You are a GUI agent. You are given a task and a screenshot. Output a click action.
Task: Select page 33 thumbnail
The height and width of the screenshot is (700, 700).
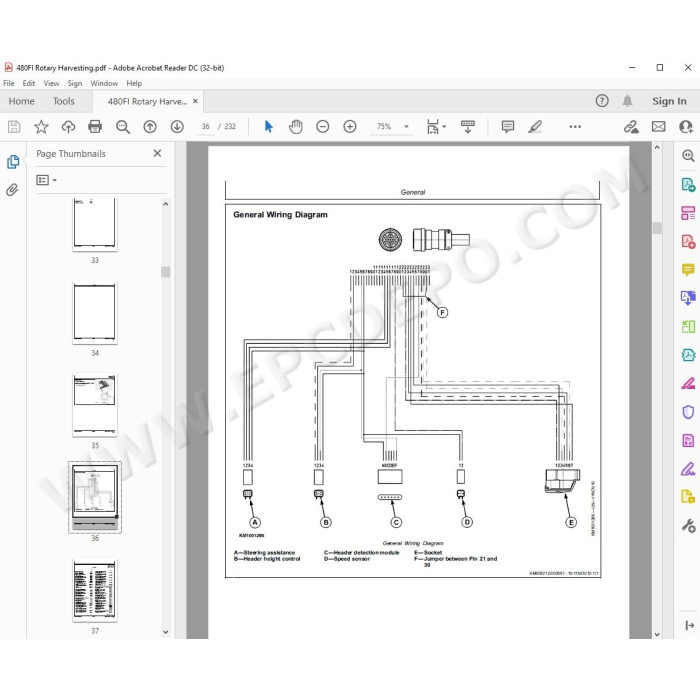click(95, 224)
